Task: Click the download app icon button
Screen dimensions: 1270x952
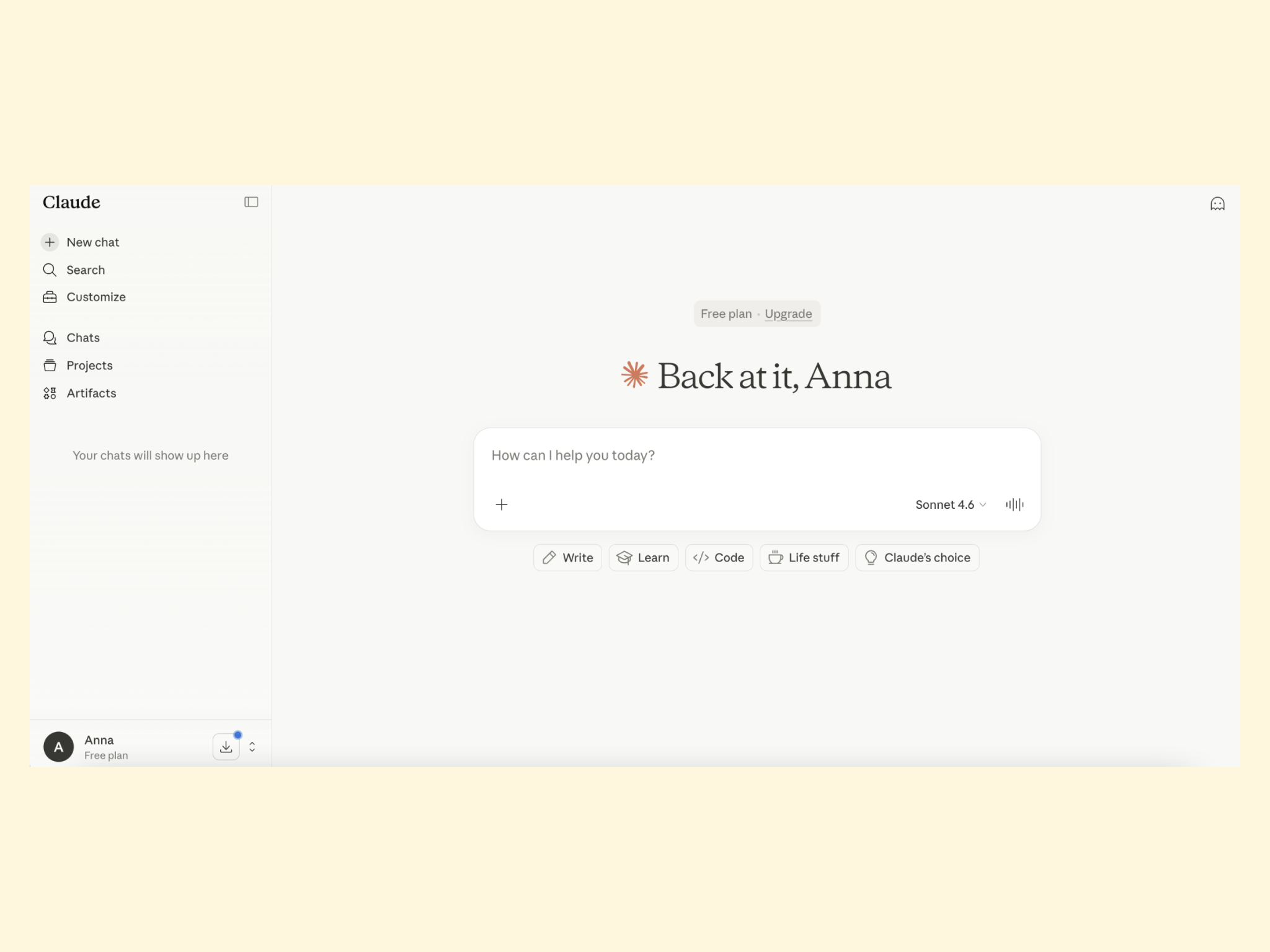Action: tap(226, 747)
